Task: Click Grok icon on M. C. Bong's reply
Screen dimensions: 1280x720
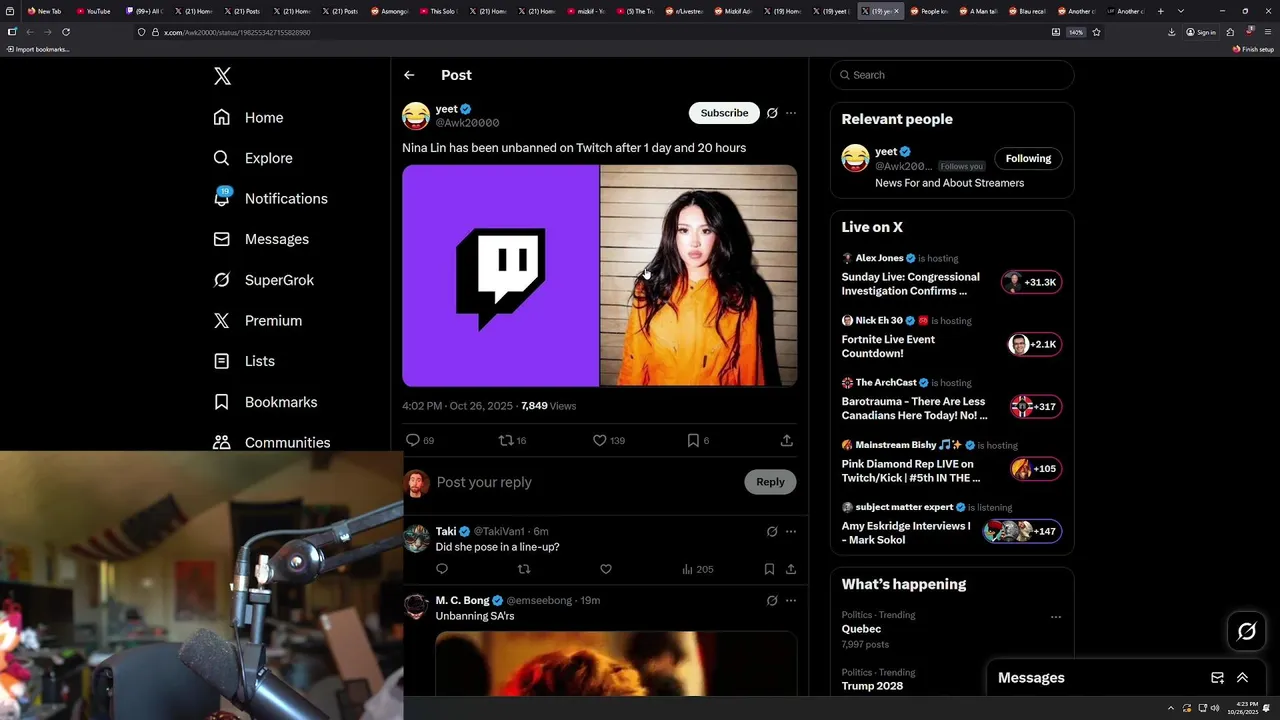Action: click(772, 601)
